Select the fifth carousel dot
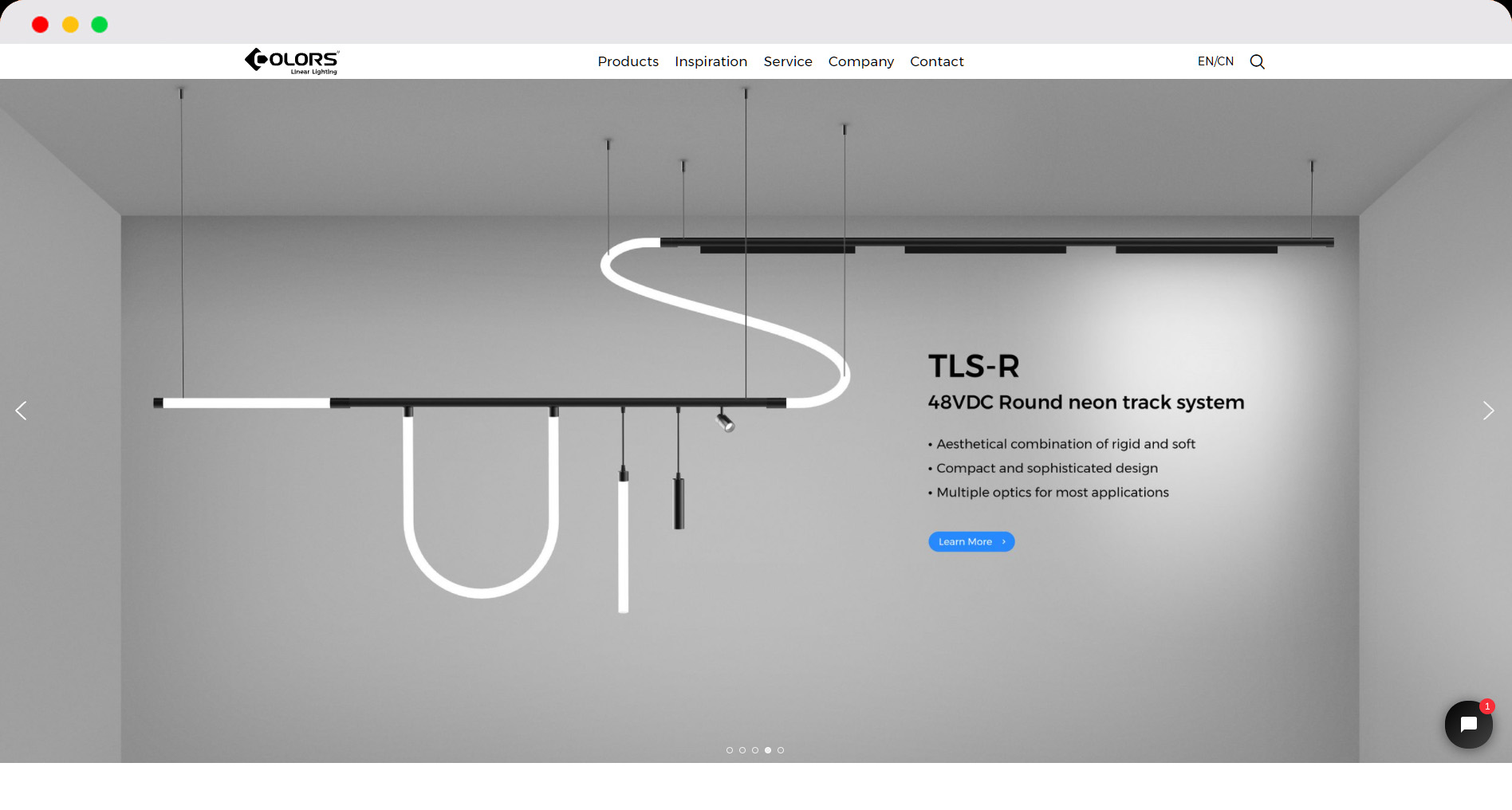 pos(781,750)
